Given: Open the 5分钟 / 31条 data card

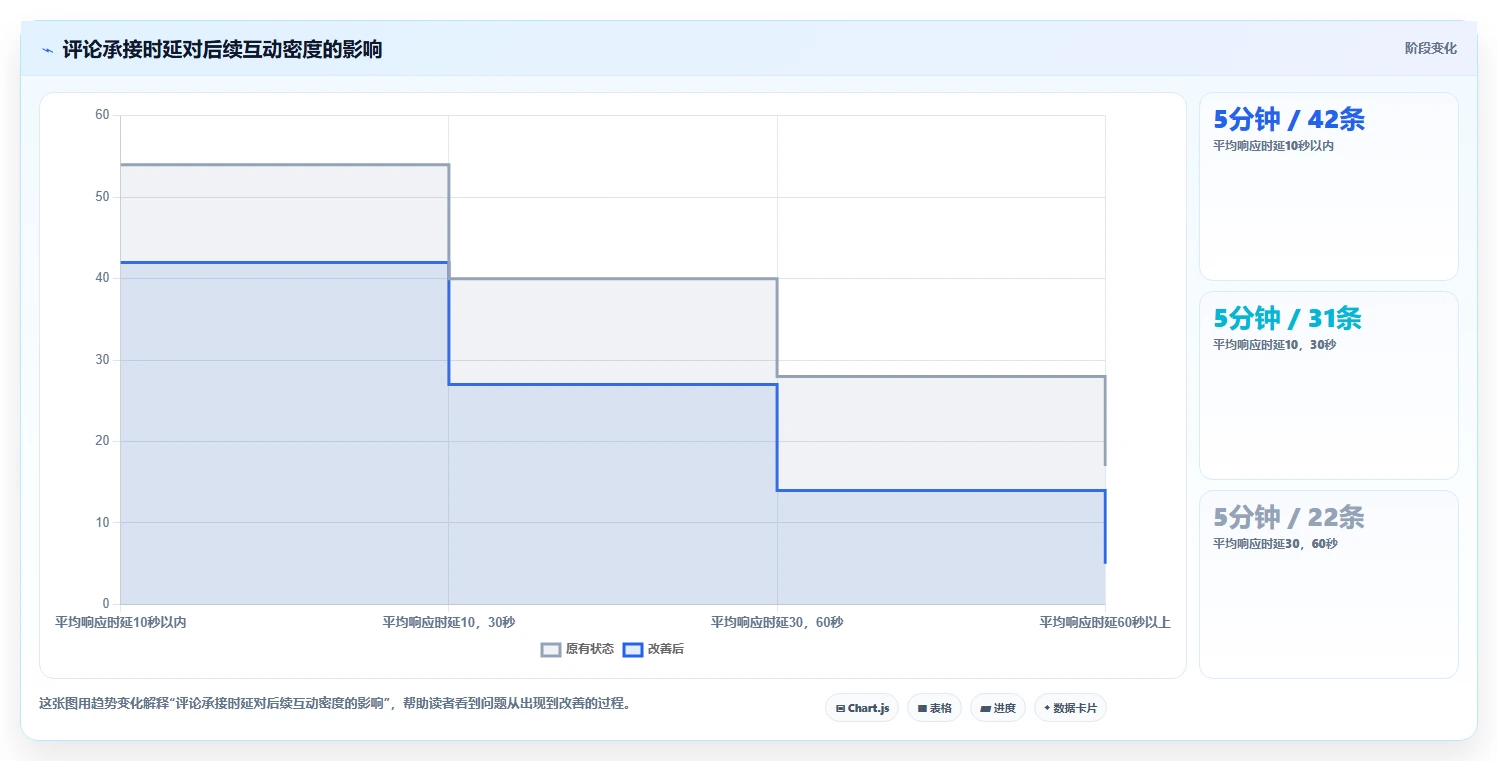Looking at the screenshot, I should tap(1328, 385).
